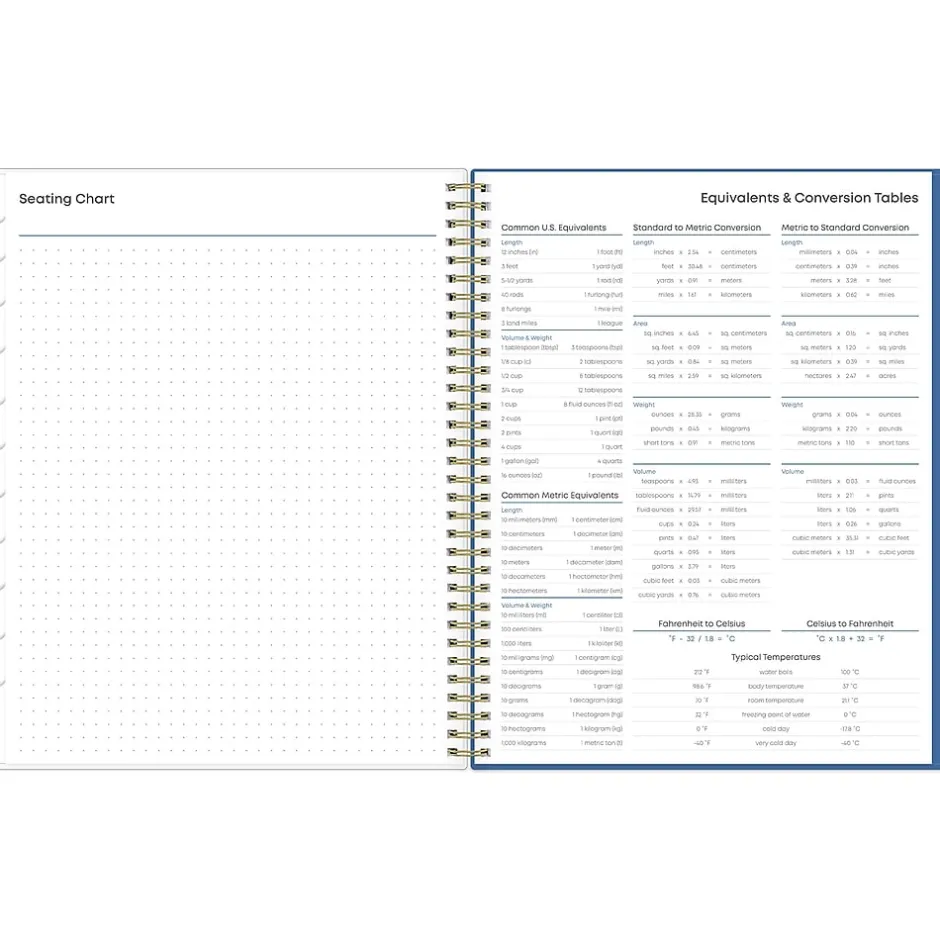Viewport: 940px width, 940px height.
Task: Click the water boils temperature row
Action: (775, 672)
